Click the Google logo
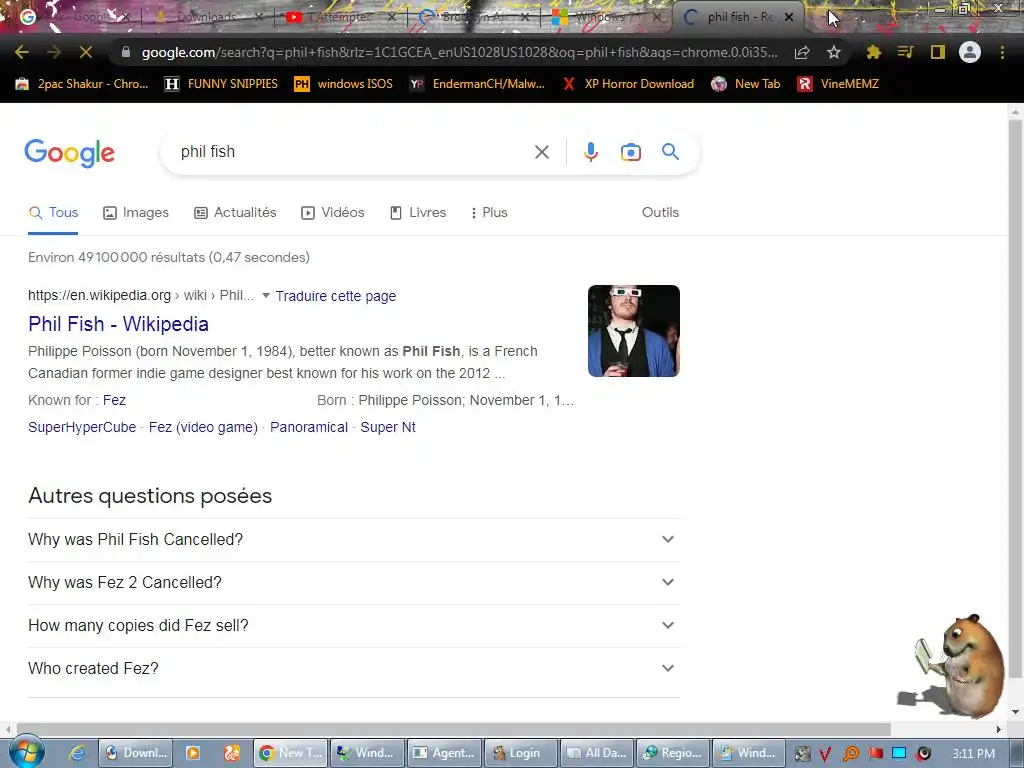The image size is (1024, 768). (x=69, y=153)
